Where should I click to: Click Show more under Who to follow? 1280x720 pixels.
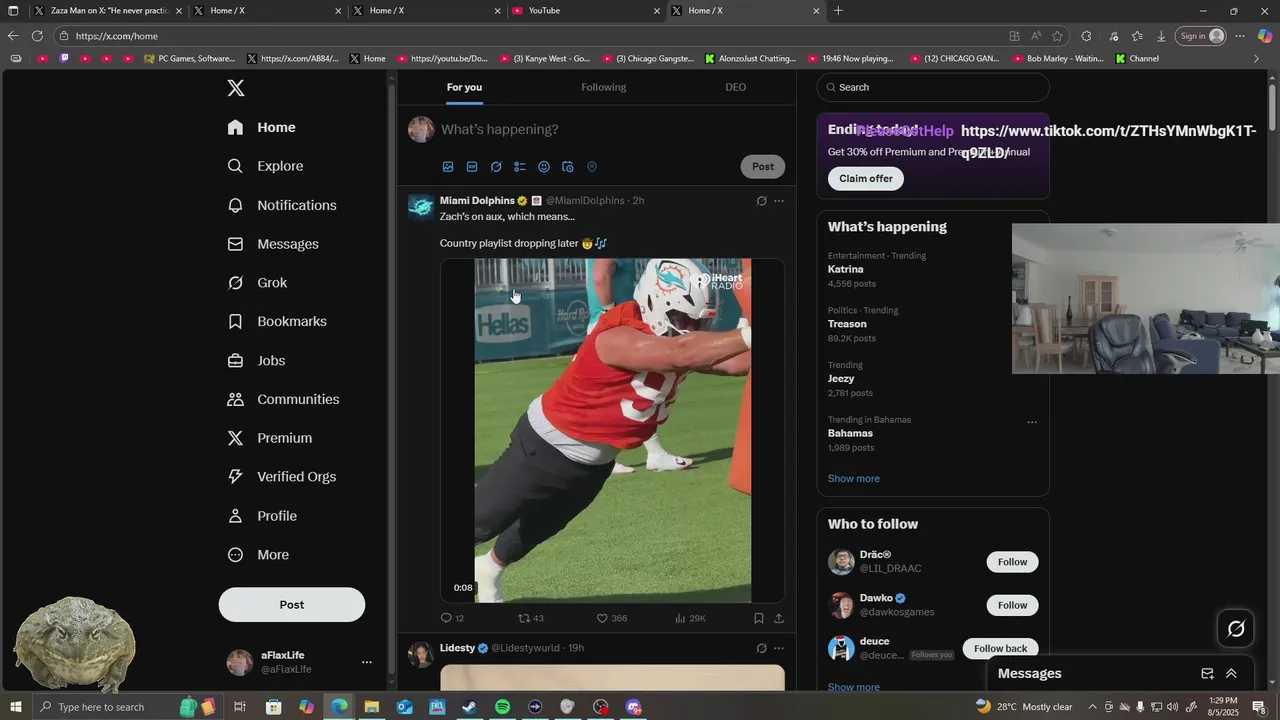coord(854,687)
